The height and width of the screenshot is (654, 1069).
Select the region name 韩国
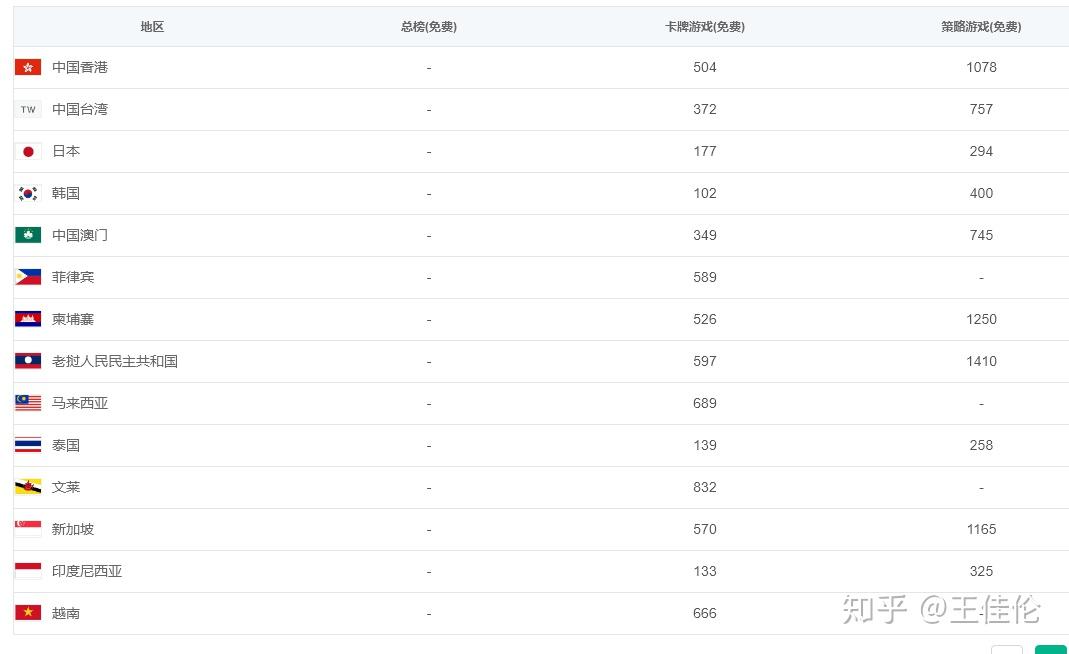66,194
